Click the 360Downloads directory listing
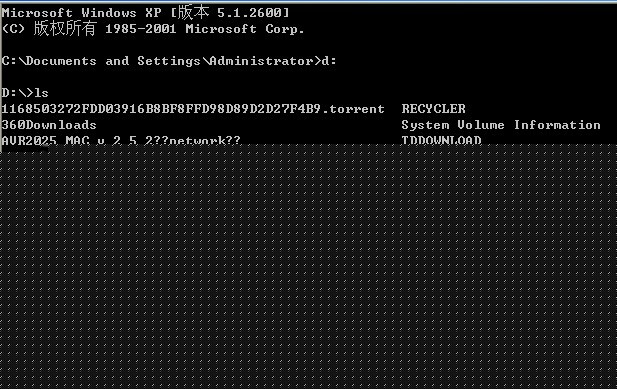 [49, 125]
